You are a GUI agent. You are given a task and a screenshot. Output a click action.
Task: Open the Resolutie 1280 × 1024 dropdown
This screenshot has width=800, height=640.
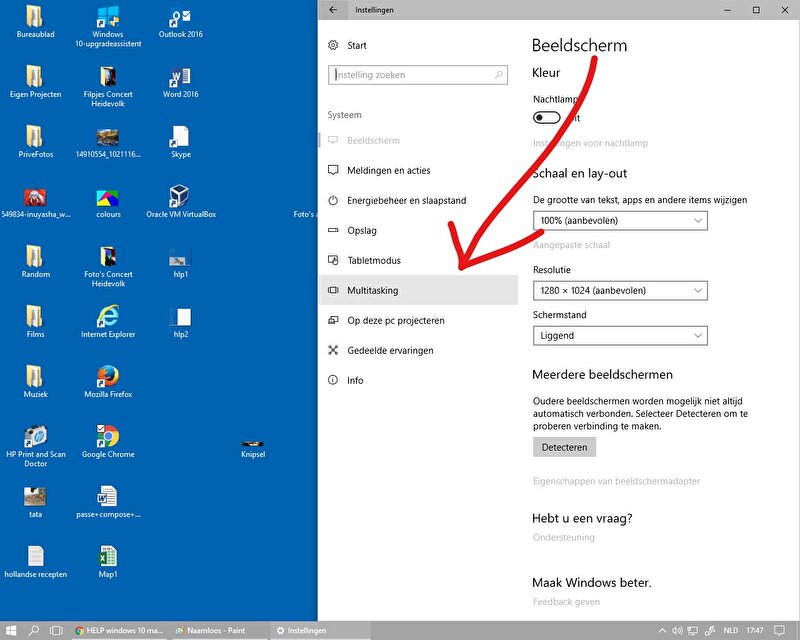point(620,290)
